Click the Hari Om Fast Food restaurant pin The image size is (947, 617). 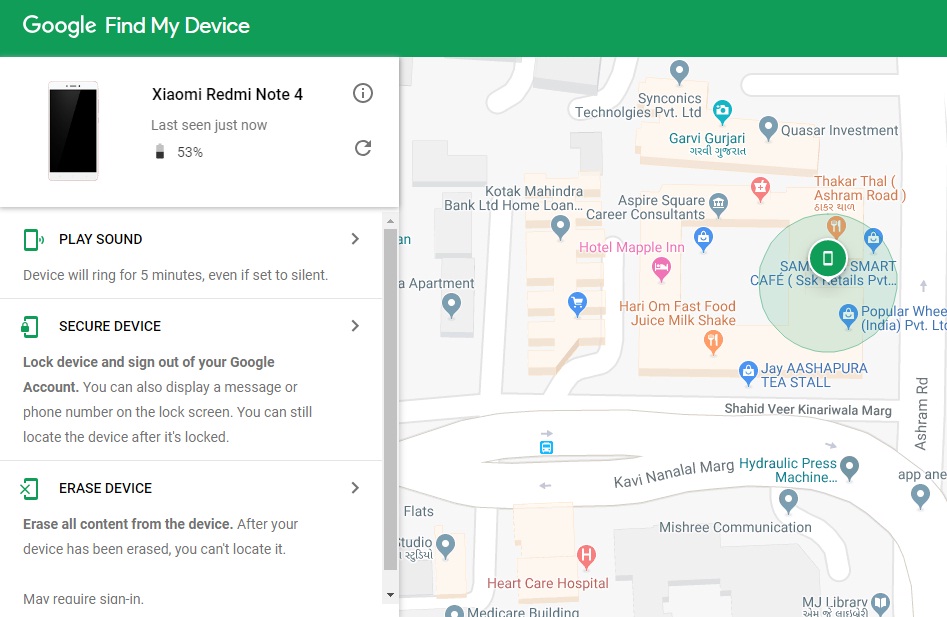[713, 342]
